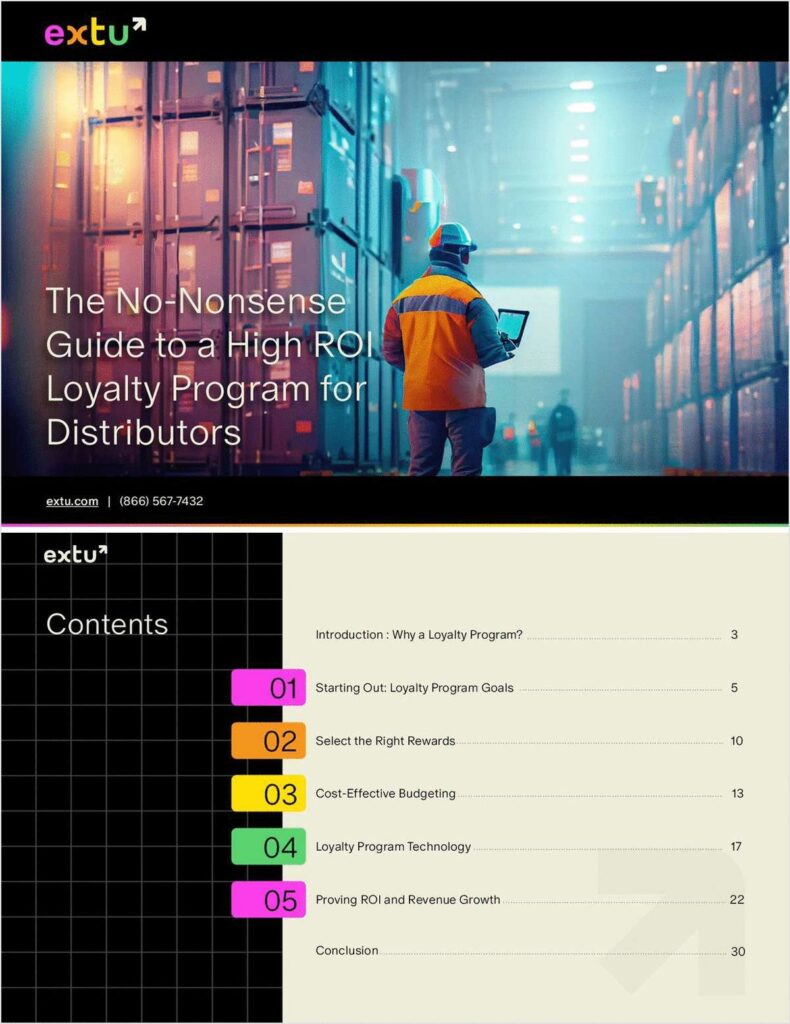
Task: Open the Conclusion entry
Action: point(346,951)
